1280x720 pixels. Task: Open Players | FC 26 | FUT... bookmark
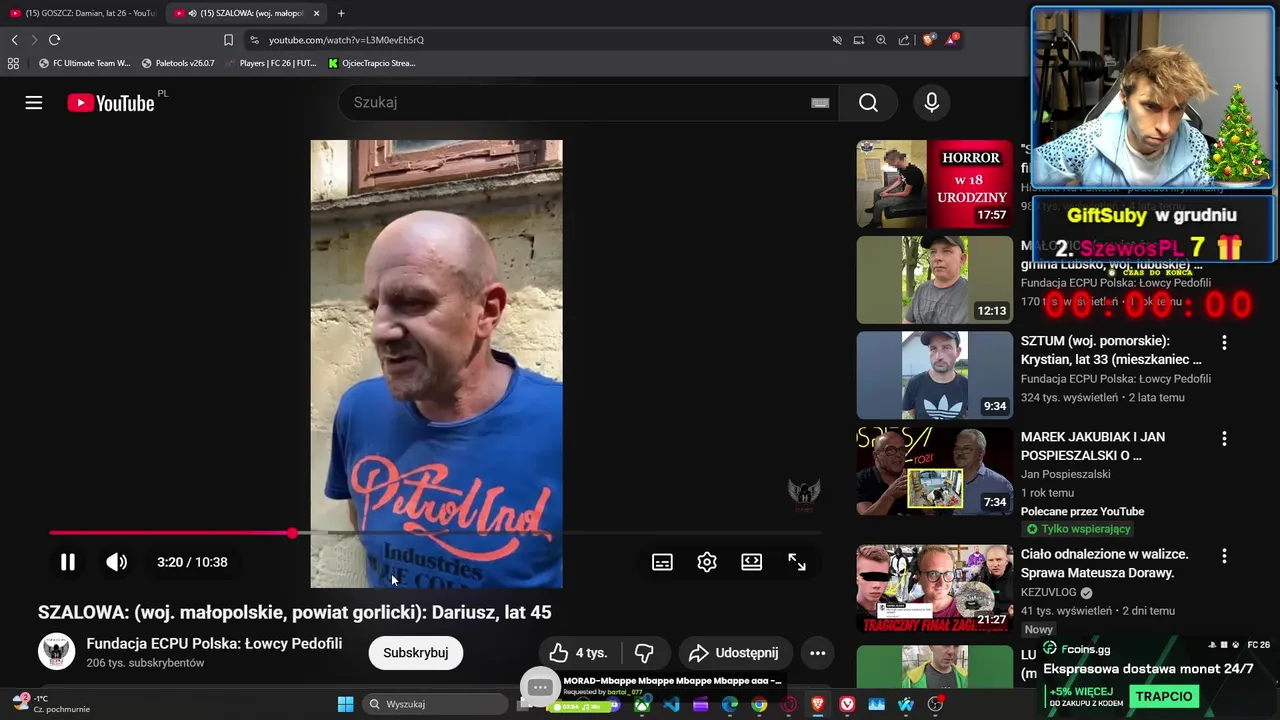pyautogui.click(x=271, y=63)
